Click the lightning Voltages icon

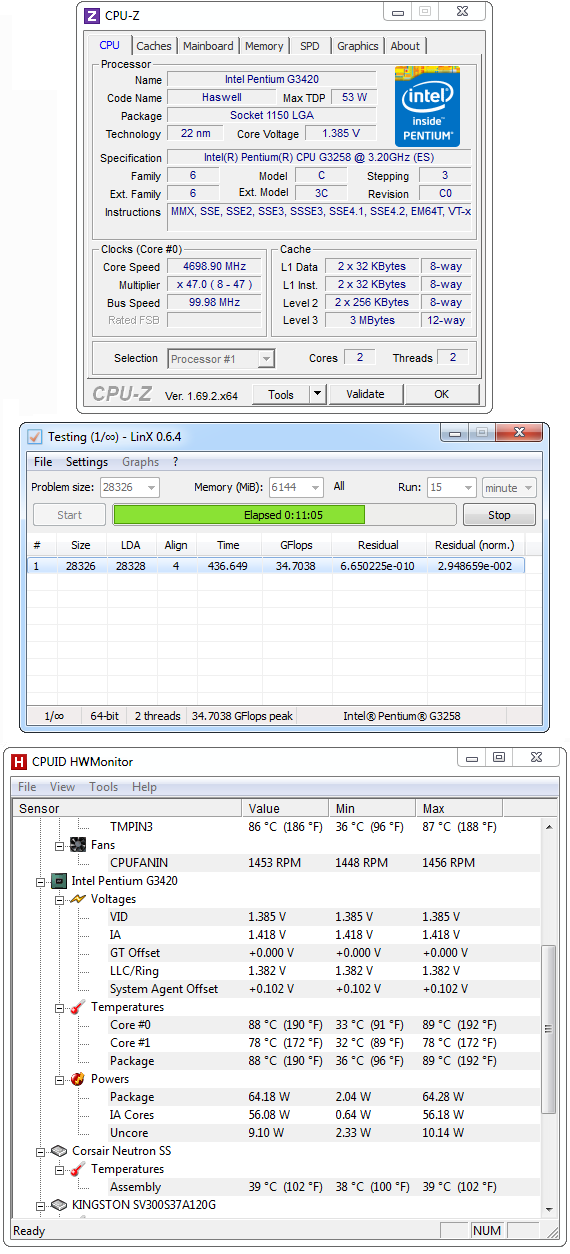point(78,899)
